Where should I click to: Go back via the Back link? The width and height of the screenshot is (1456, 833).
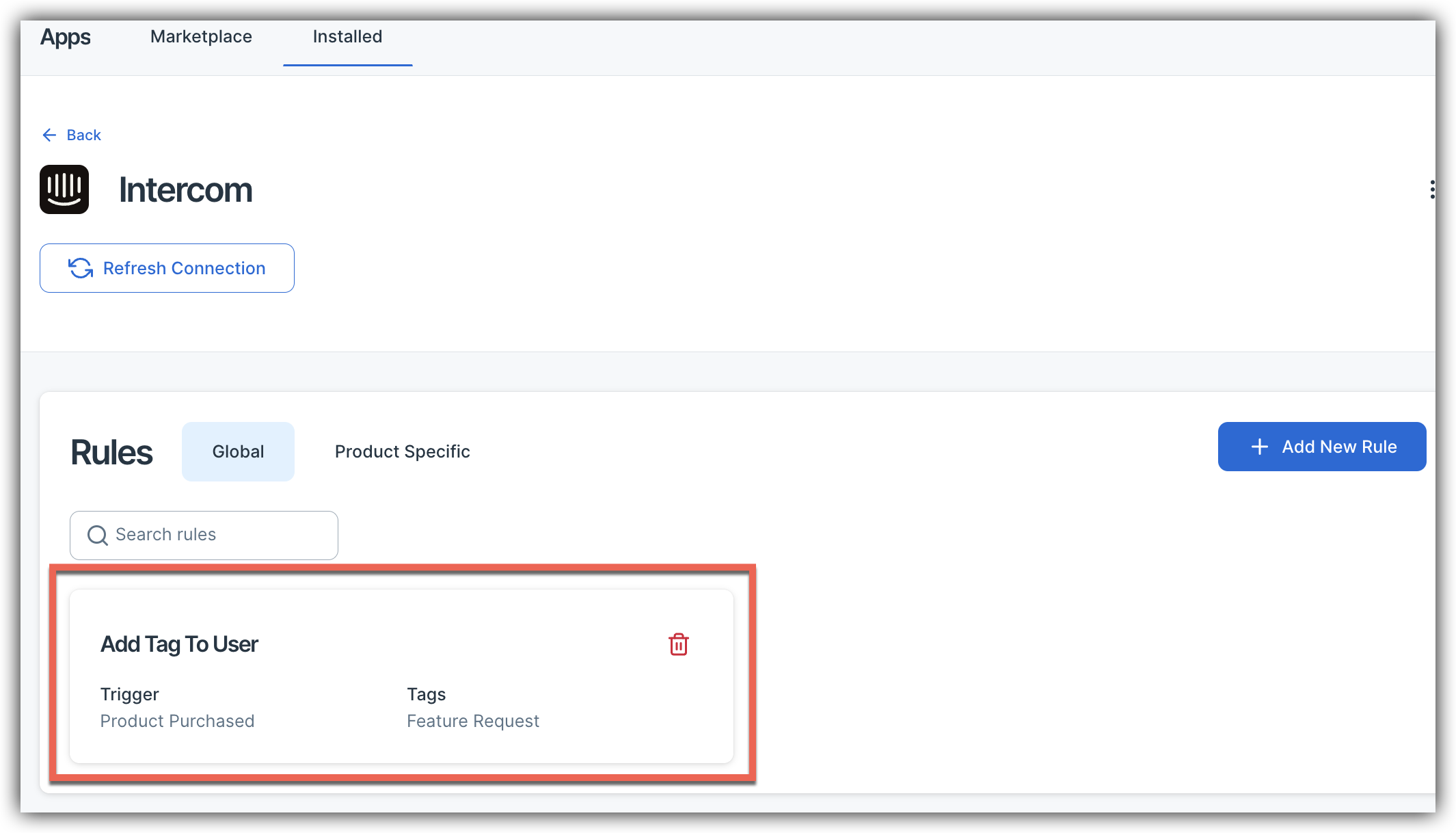[83, 135]
